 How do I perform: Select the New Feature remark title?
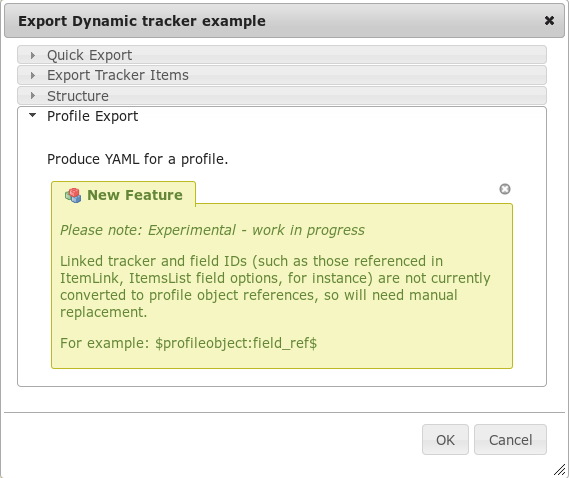135,195
